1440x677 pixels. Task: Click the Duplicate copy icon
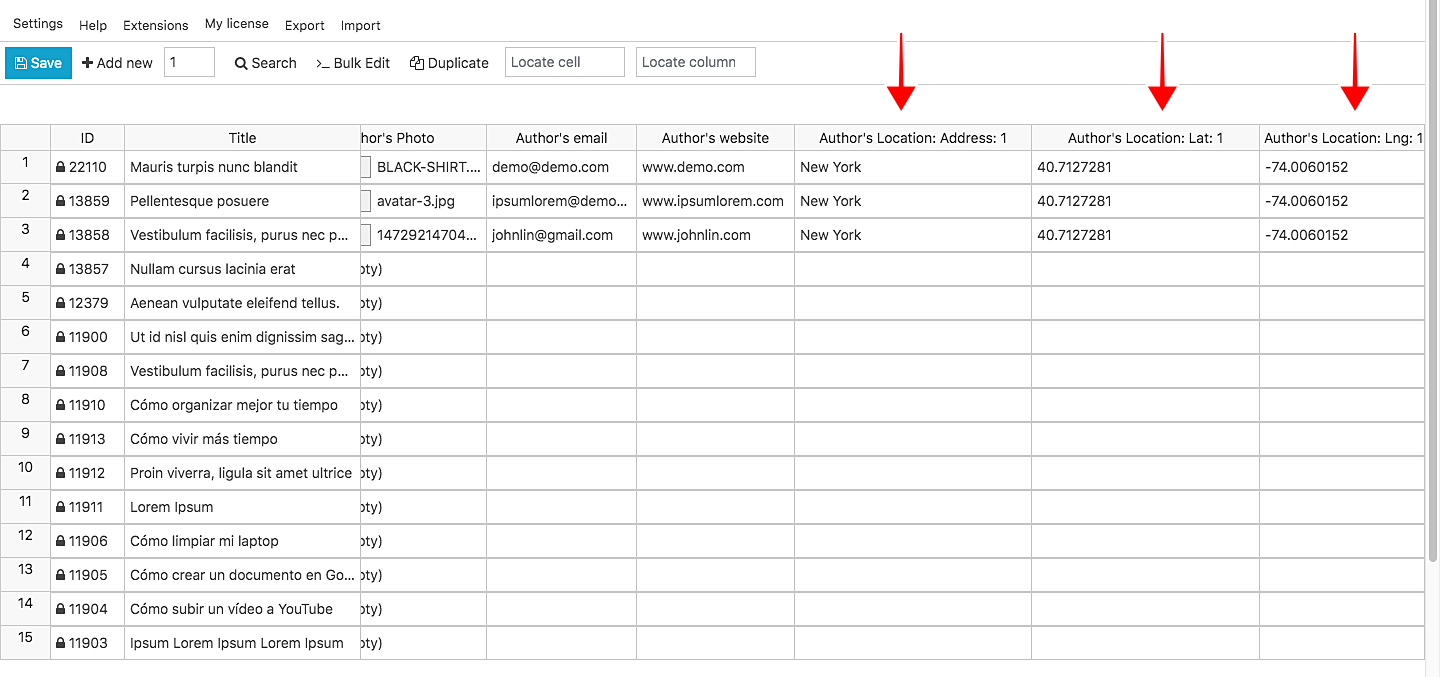coord(417,63)
